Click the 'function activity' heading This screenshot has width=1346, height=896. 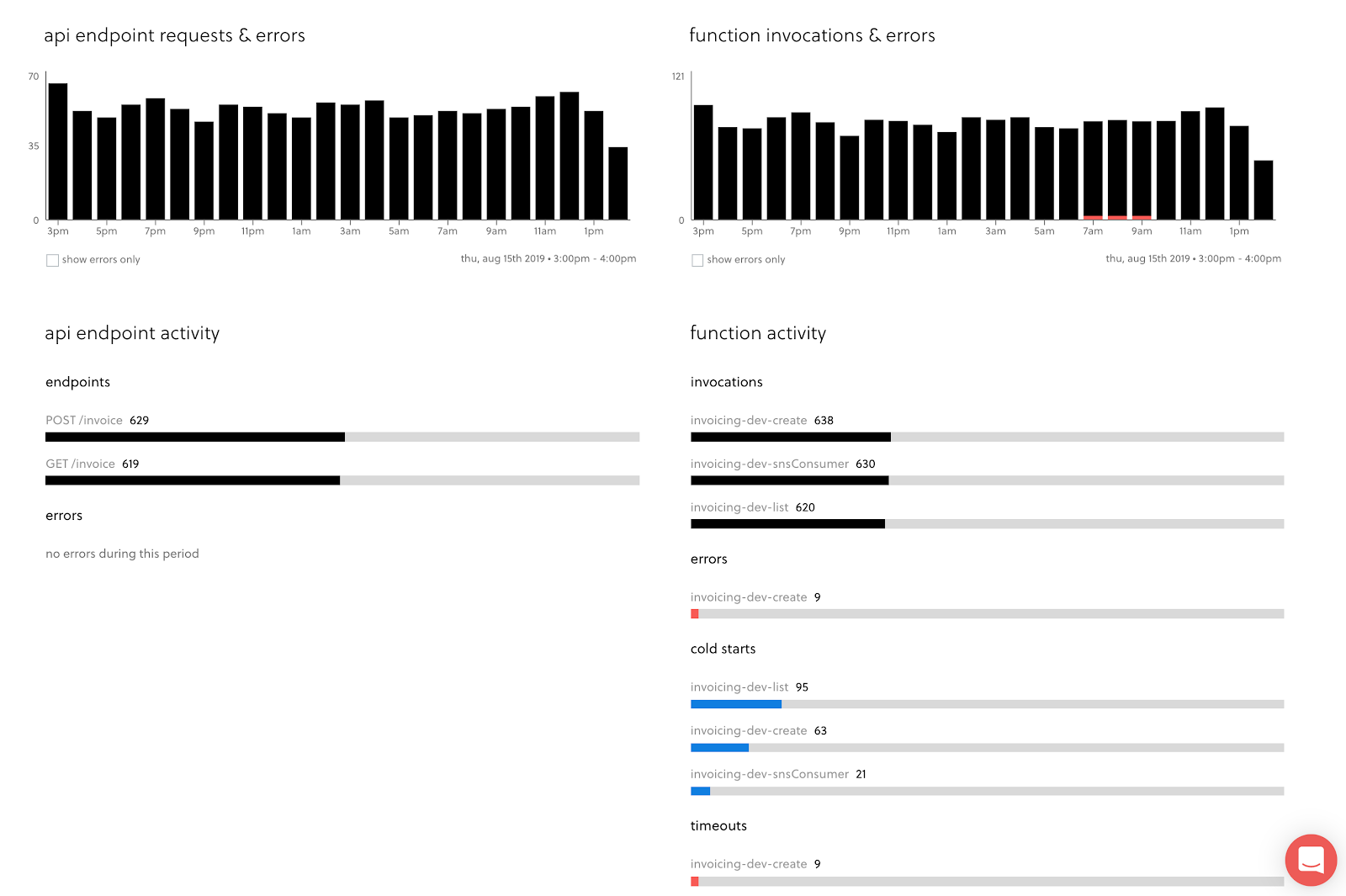[x=757, y=333]
